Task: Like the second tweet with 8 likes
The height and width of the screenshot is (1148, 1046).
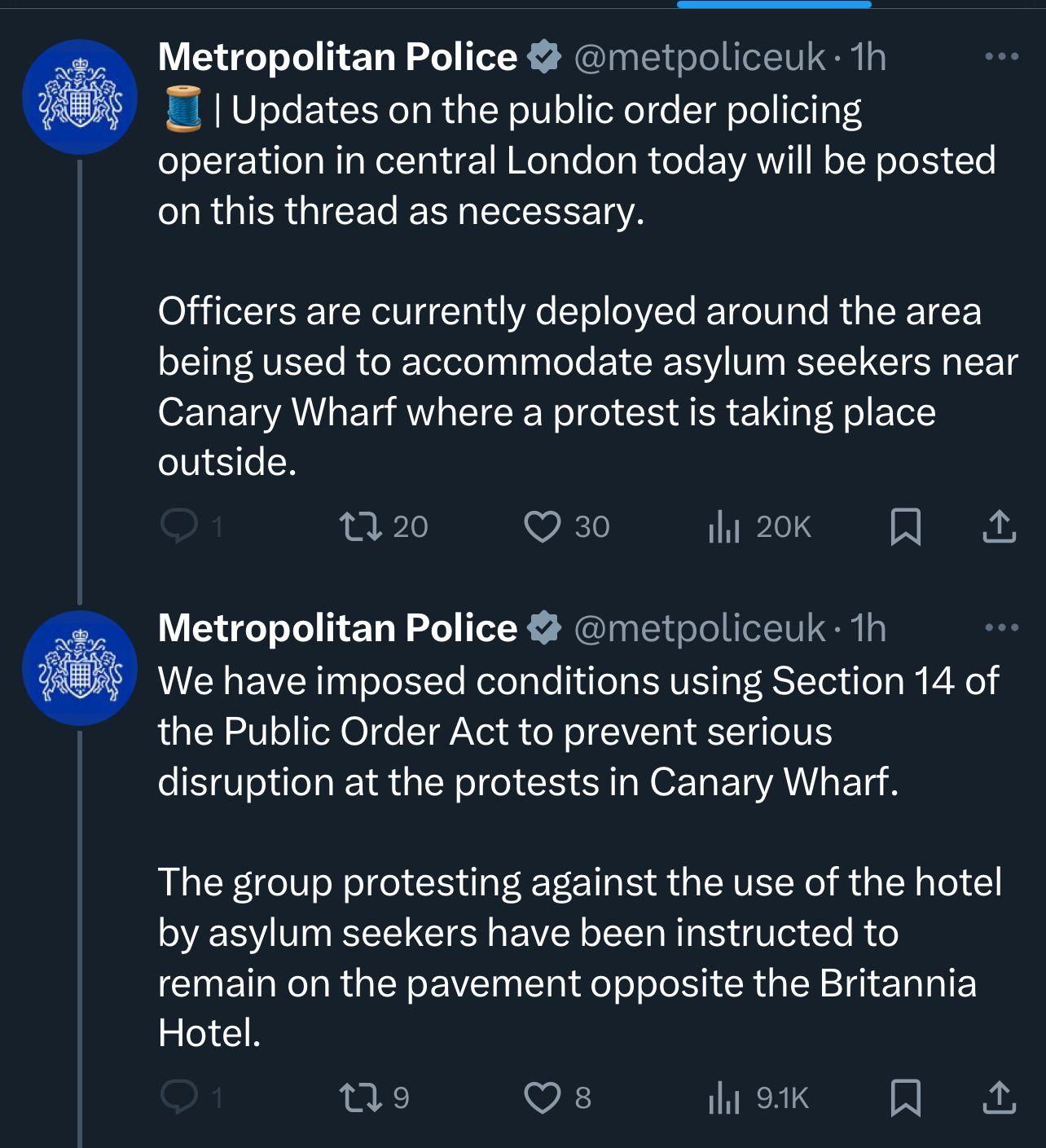Action: click(x=543, y=1097)
